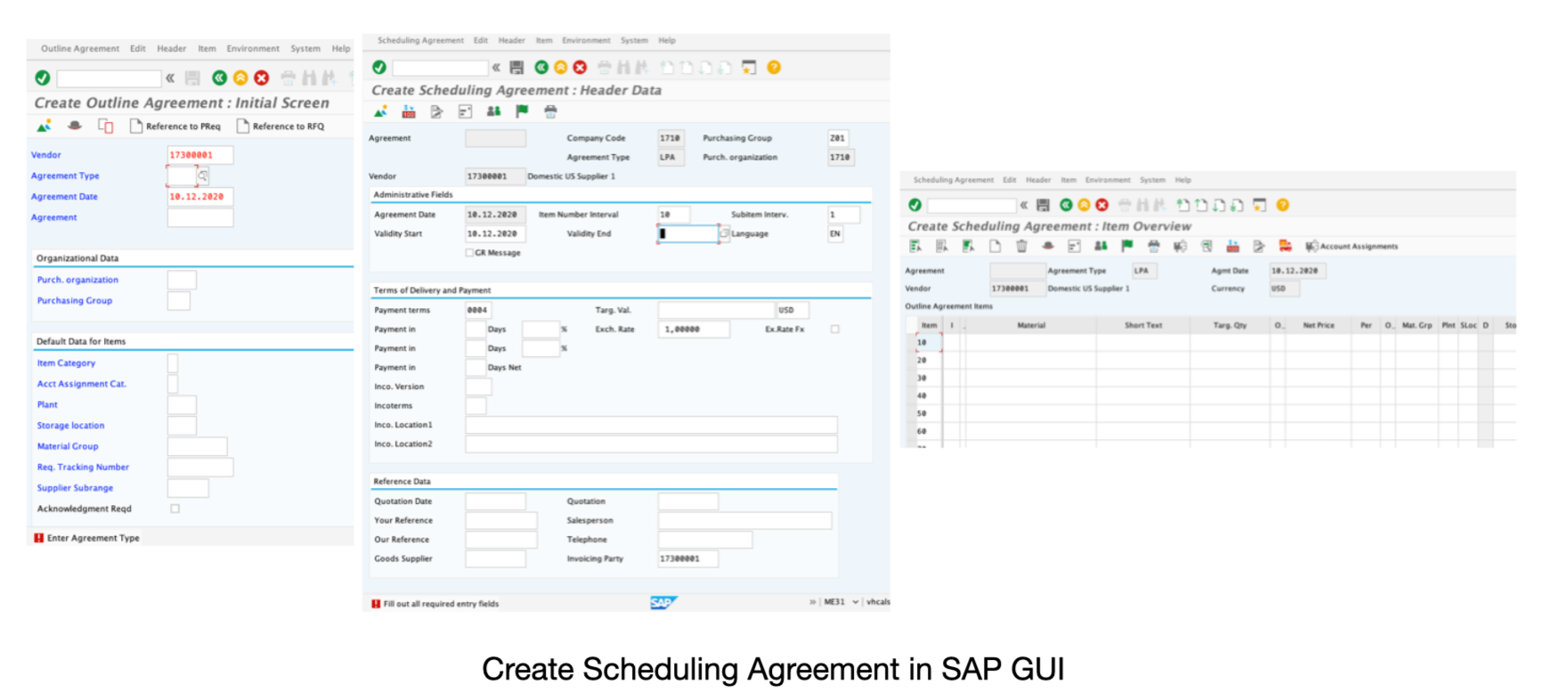The width and height of the screenshot is (1568, 692).
Task: Click mountains icon in Initial Screen toolbar
Action: point(44,126)
